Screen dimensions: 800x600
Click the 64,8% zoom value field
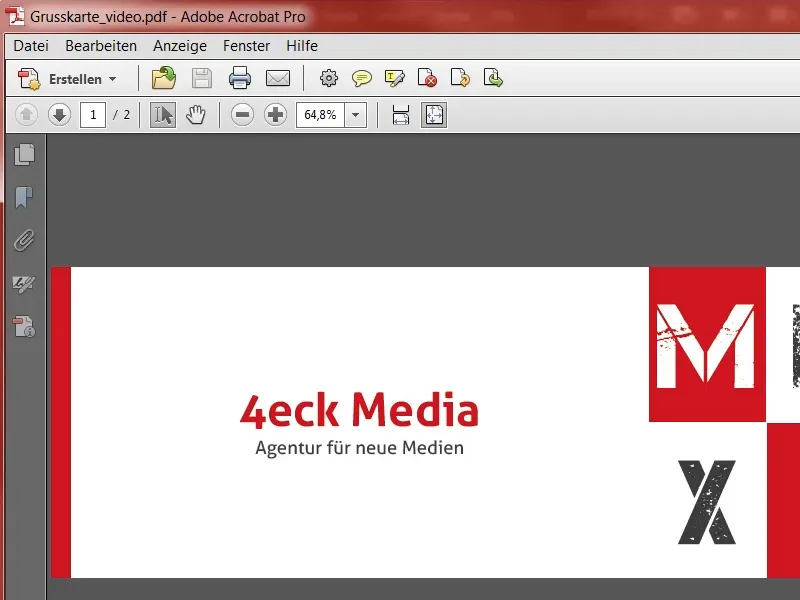320,115
